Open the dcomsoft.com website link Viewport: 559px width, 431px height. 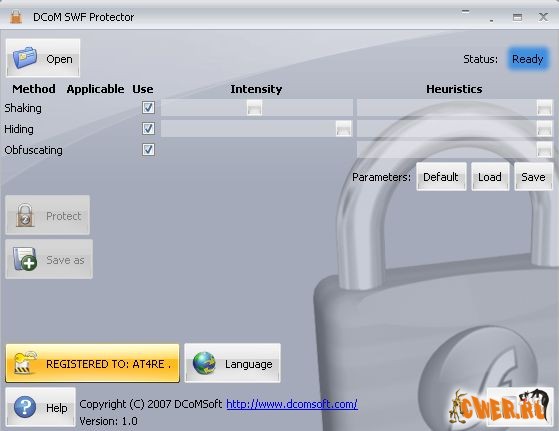click(292, 404)
